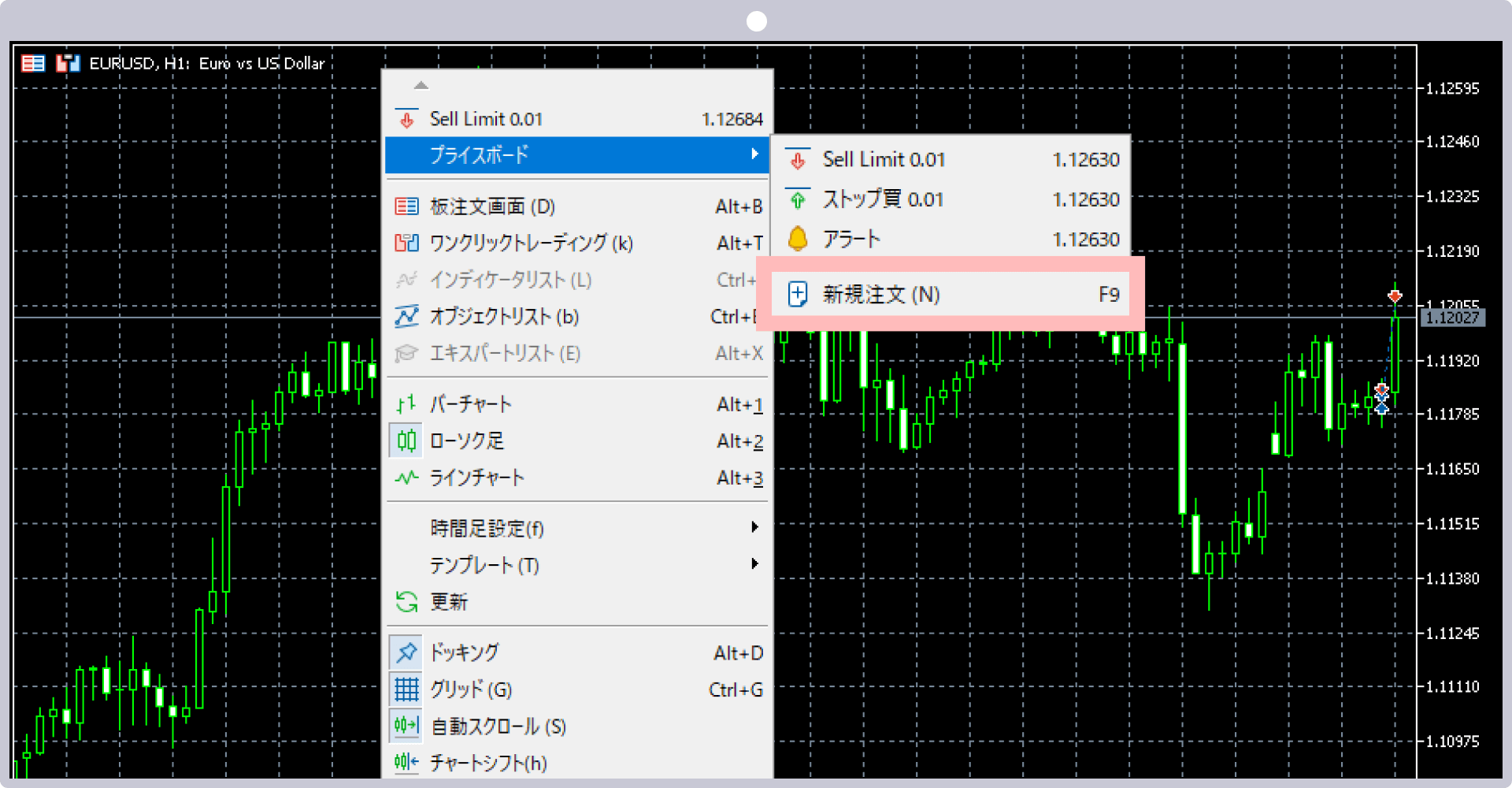Click submenu Sell Limit 0.01 red arrow icon at 1.12630
This screenshot has height=788, width=1512.
797,159
